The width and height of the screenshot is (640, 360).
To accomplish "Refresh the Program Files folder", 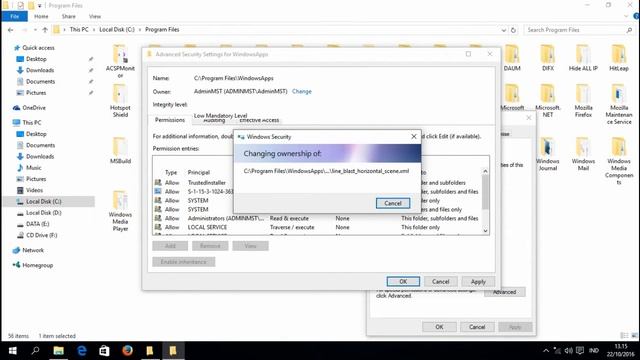I will click(513, 30).
